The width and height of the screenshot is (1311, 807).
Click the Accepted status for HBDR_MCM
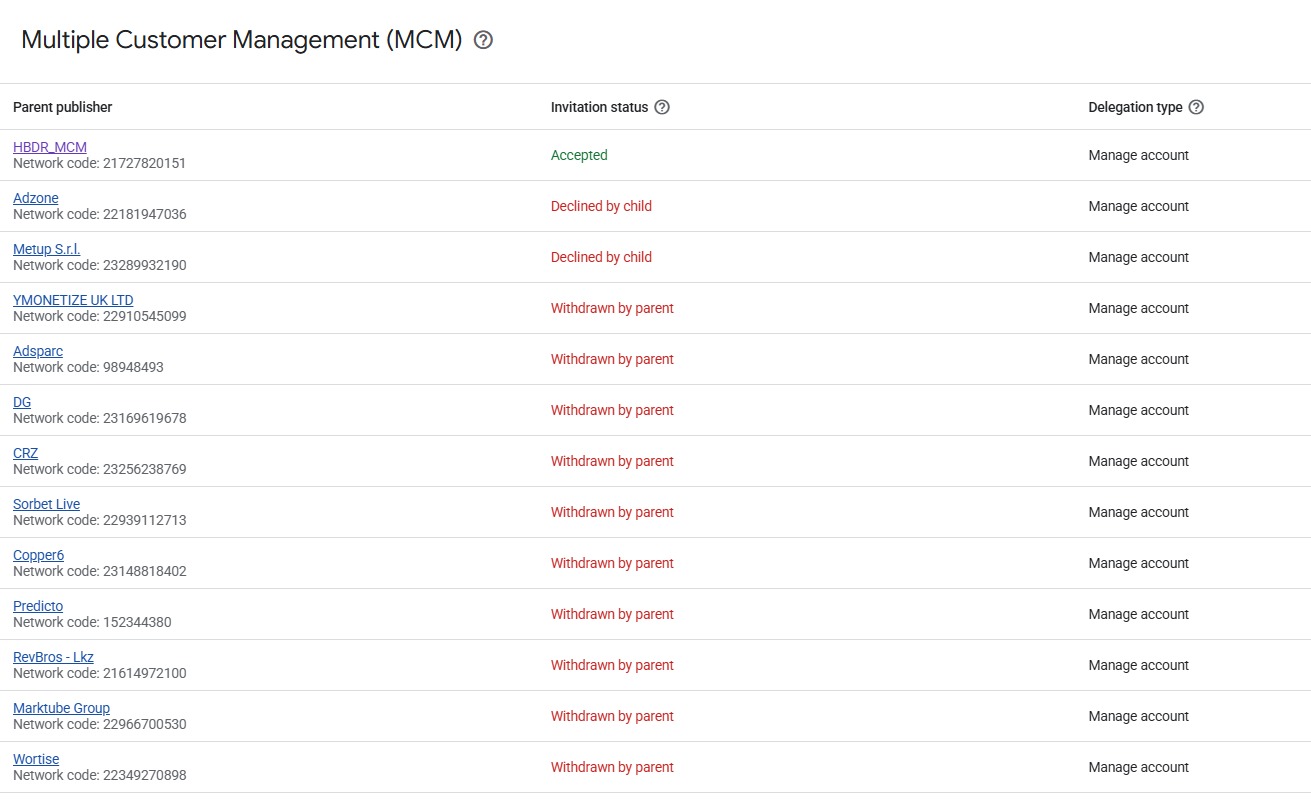(x=579, y=155)
